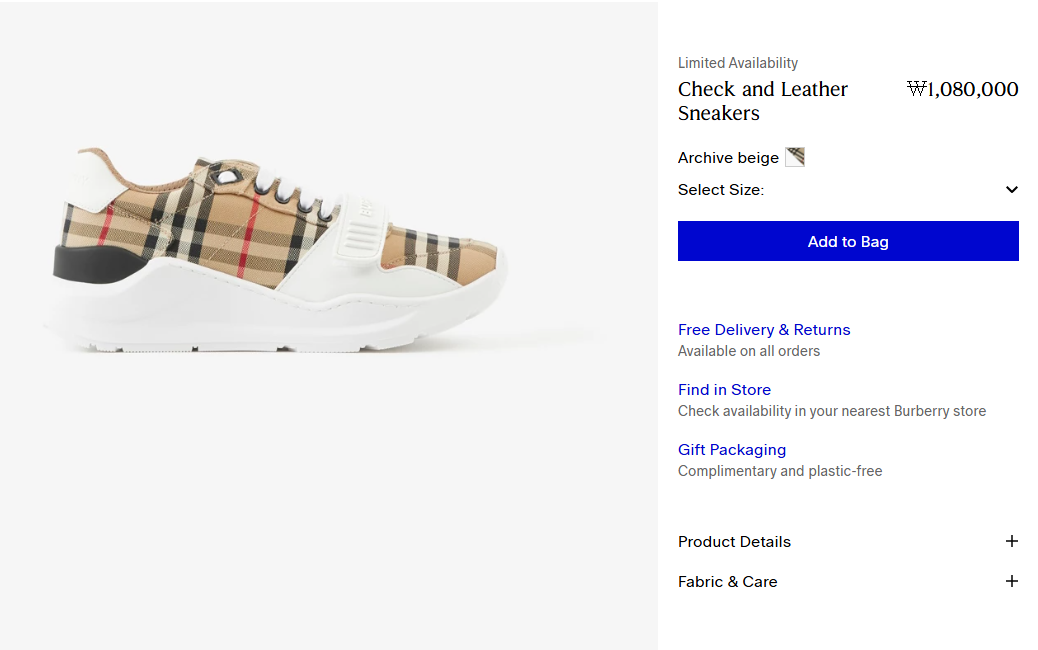Click the plus icon beside Fabric & Care
This screenshot has width=1038, height=650.
1011,581
